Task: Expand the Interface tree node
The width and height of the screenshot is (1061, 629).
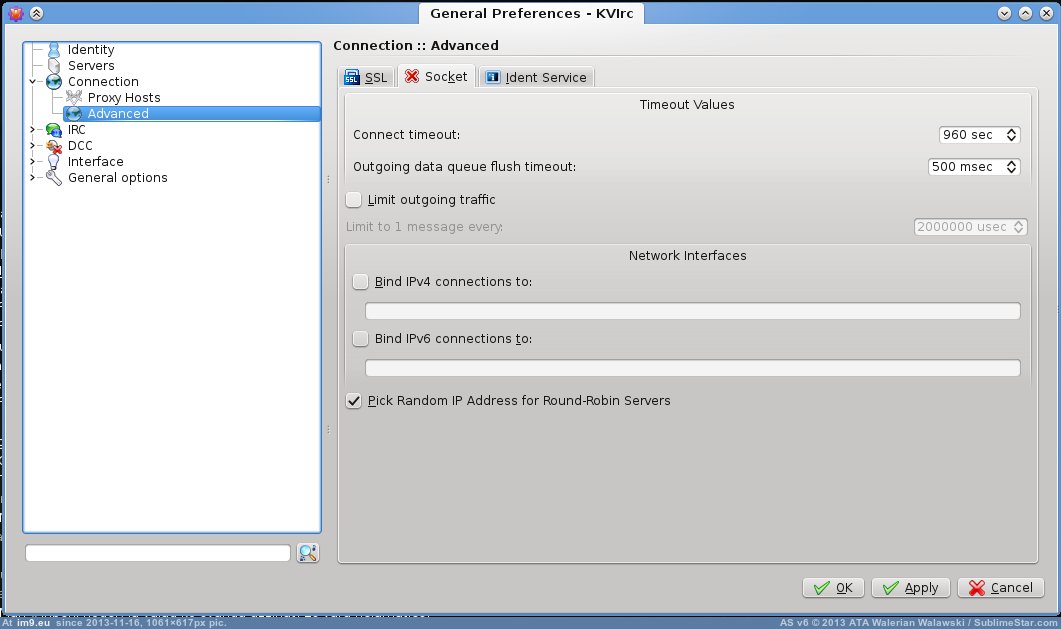Action: coord(32,162)
